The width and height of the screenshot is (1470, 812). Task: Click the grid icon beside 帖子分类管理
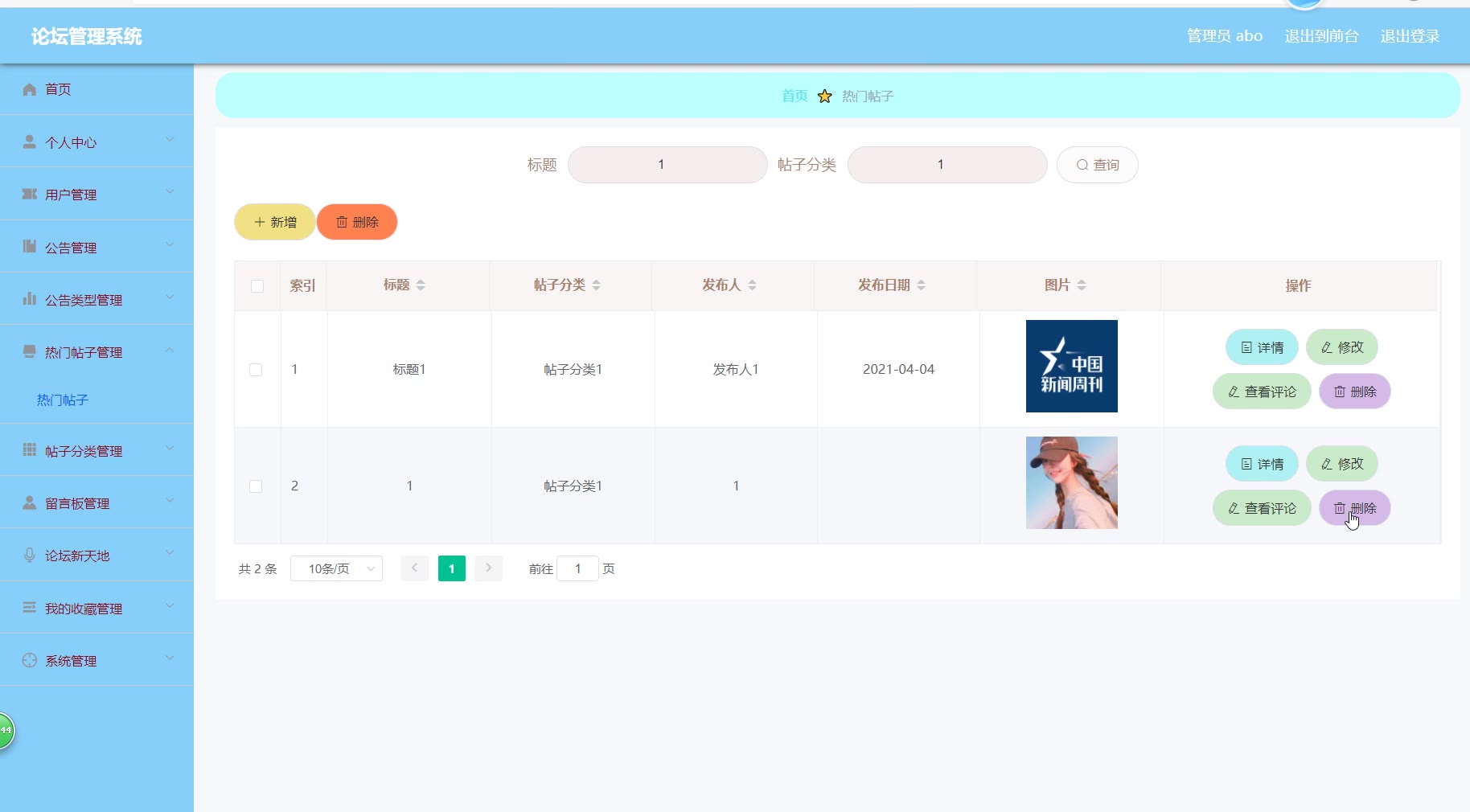pos(30,449)
